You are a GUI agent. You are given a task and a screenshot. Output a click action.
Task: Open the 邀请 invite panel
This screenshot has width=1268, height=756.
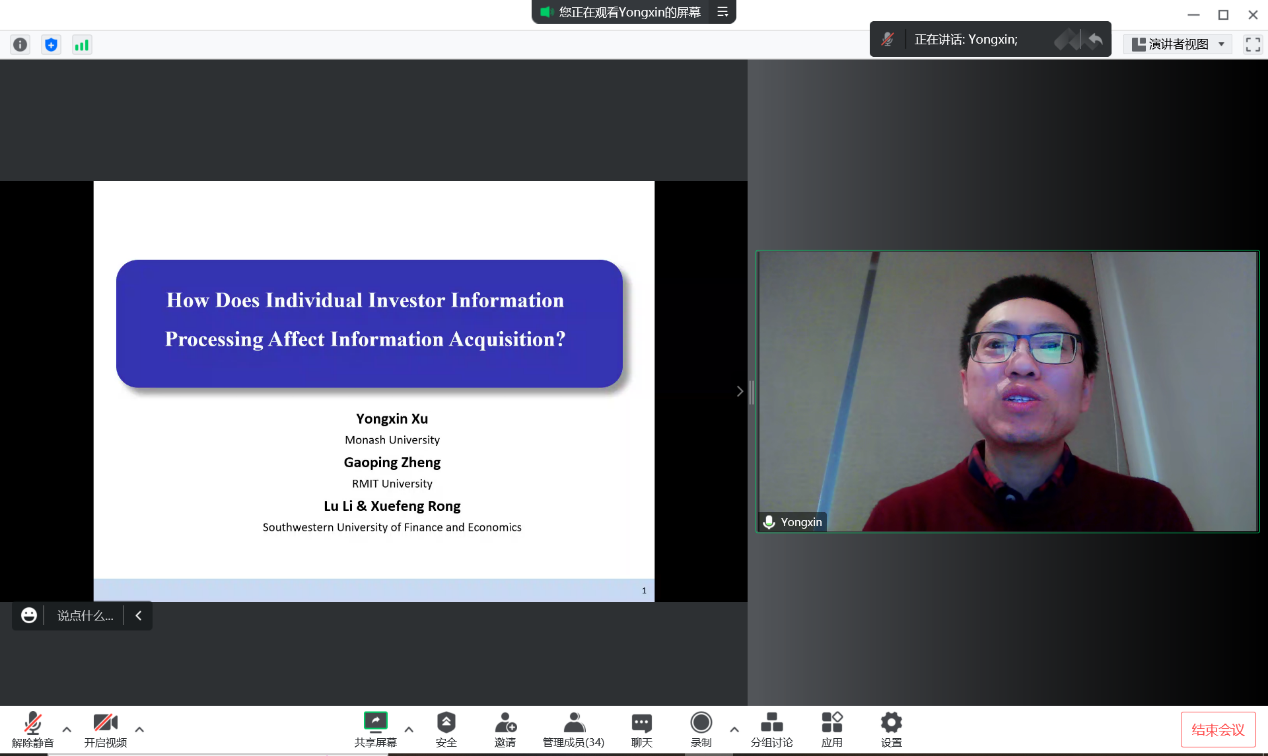(505, 729)
